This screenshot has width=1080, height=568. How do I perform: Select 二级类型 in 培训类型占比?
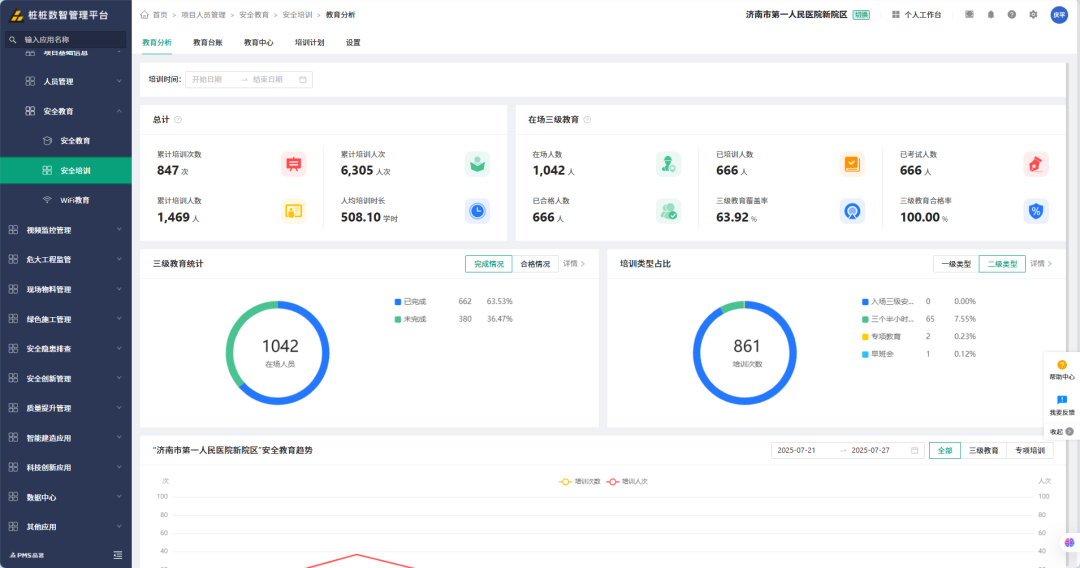(x=1002, y=264)
